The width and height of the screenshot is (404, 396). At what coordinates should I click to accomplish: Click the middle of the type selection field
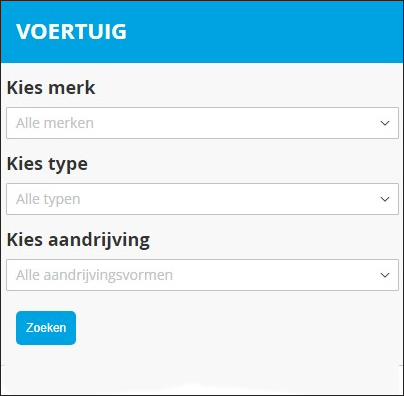[x=202, y=199]
